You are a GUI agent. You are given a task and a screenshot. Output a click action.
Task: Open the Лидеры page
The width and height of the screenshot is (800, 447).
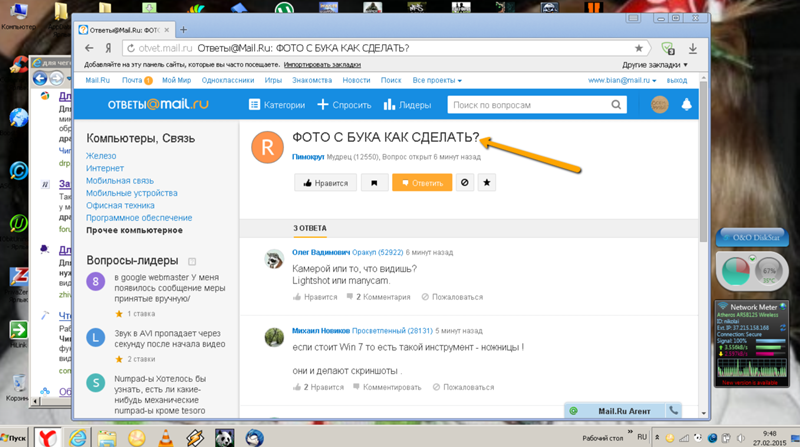[x=407, y=105]
